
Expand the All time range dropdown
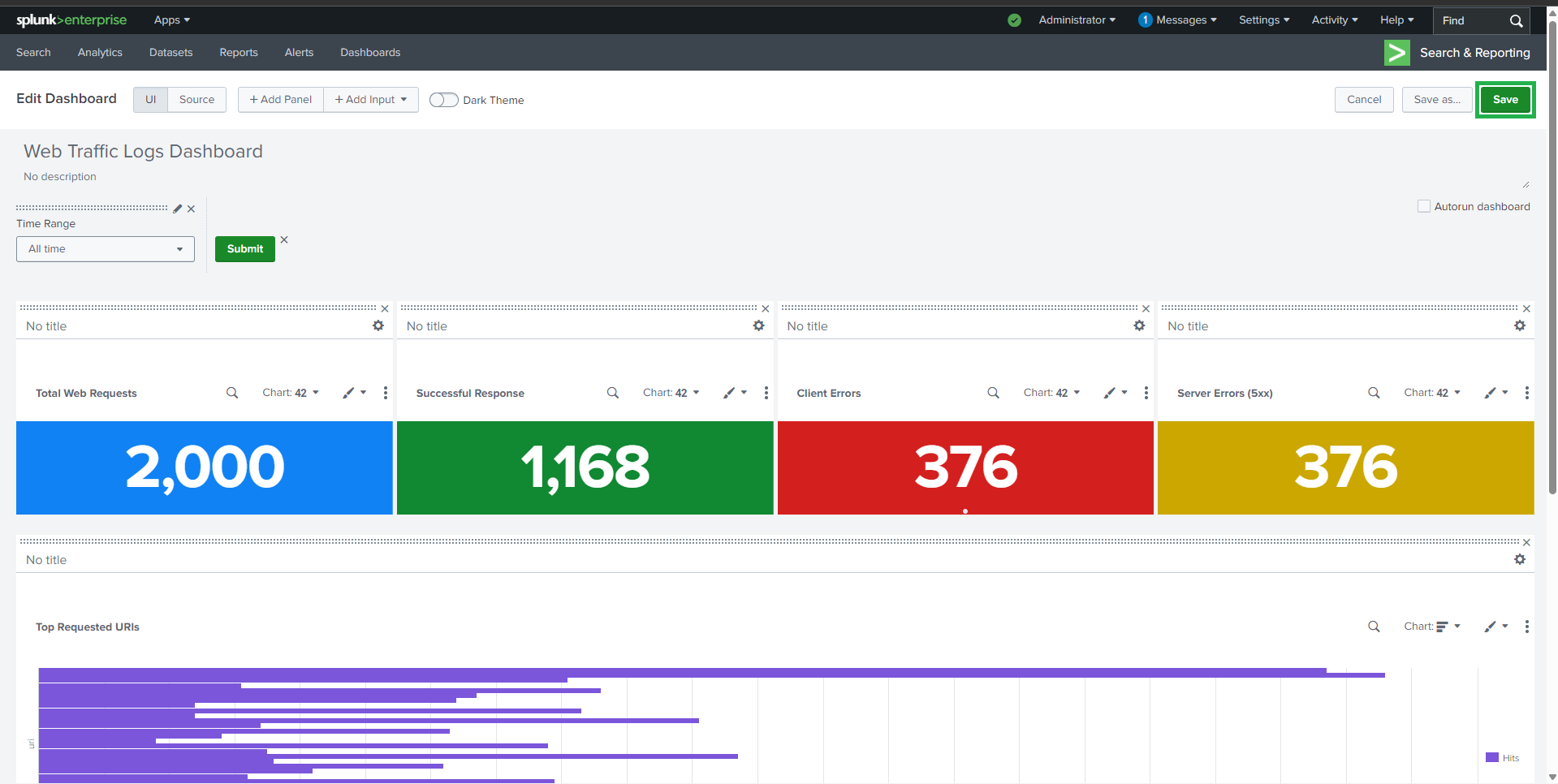[106, 249]
